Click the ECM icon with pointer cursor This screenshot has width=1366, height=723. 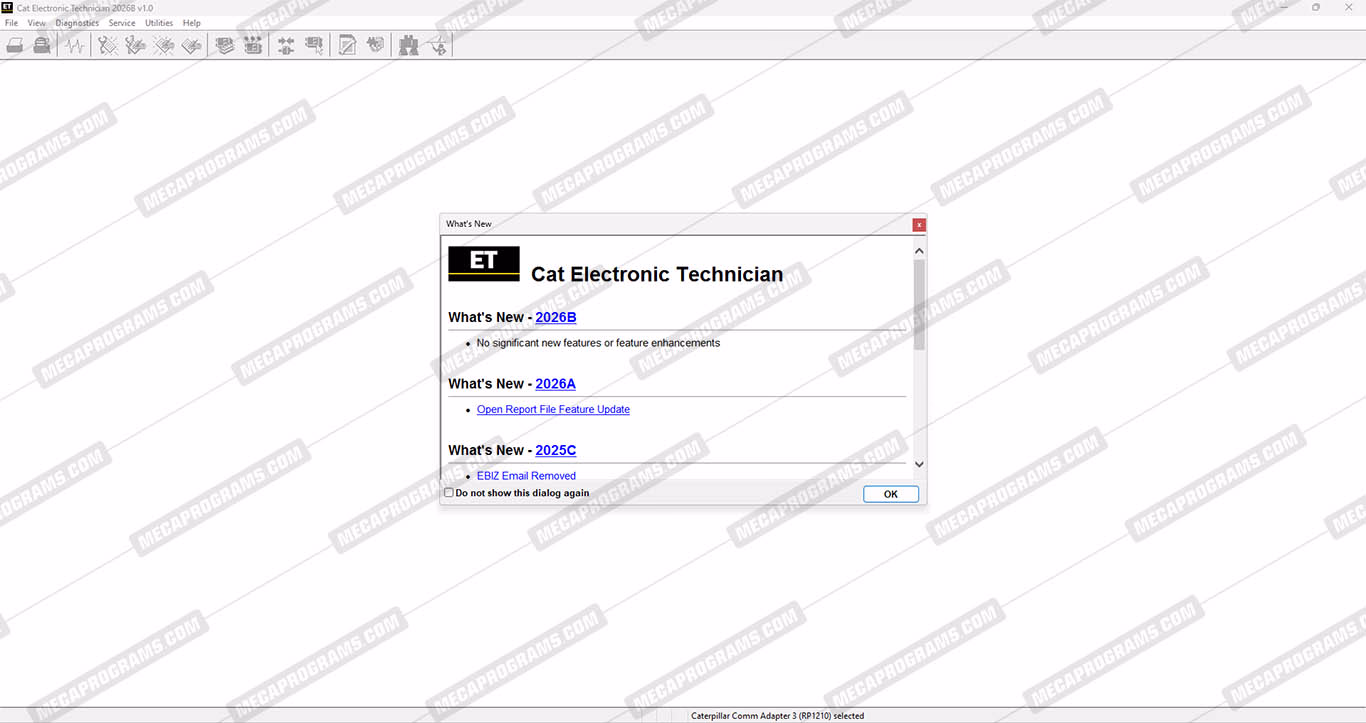(x=314, y=45)
